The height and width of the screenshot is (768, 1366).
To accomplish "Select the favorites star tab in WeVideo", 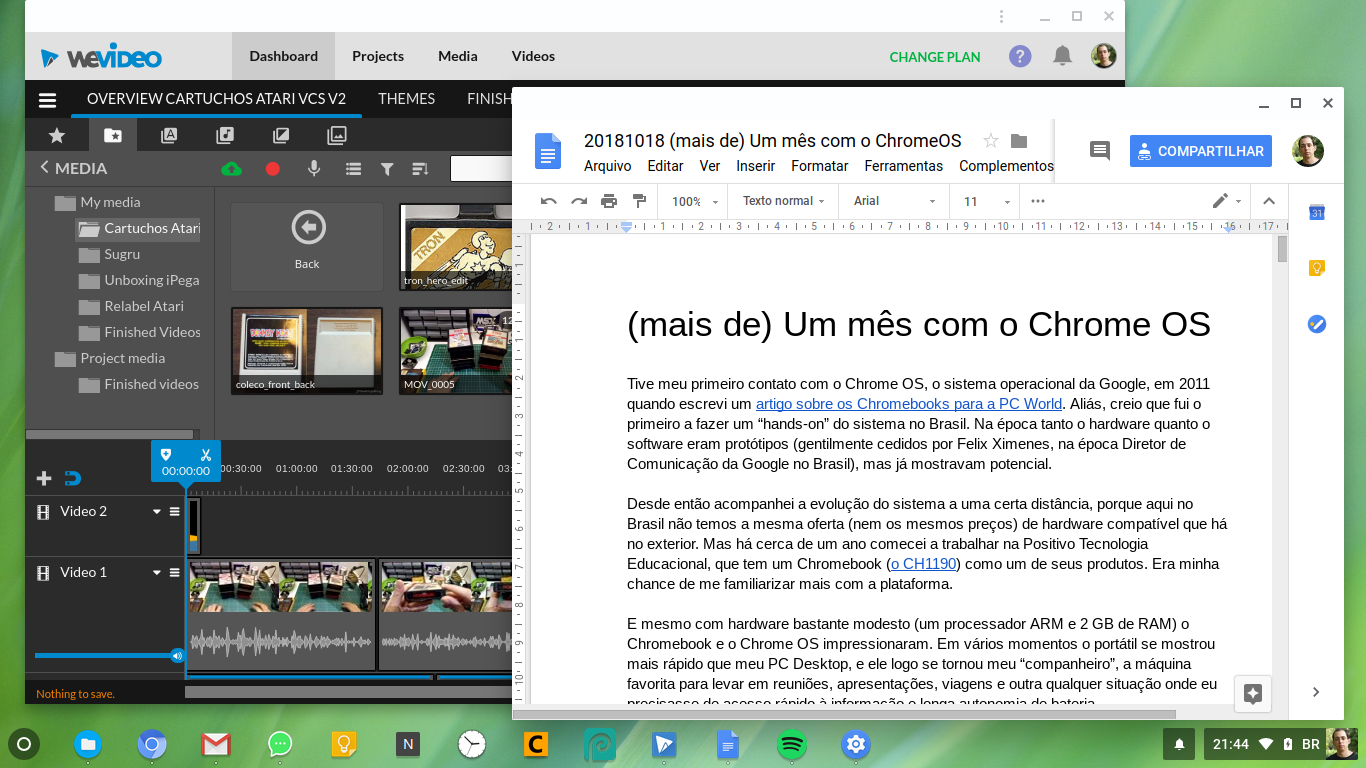I will pos(57,135).
